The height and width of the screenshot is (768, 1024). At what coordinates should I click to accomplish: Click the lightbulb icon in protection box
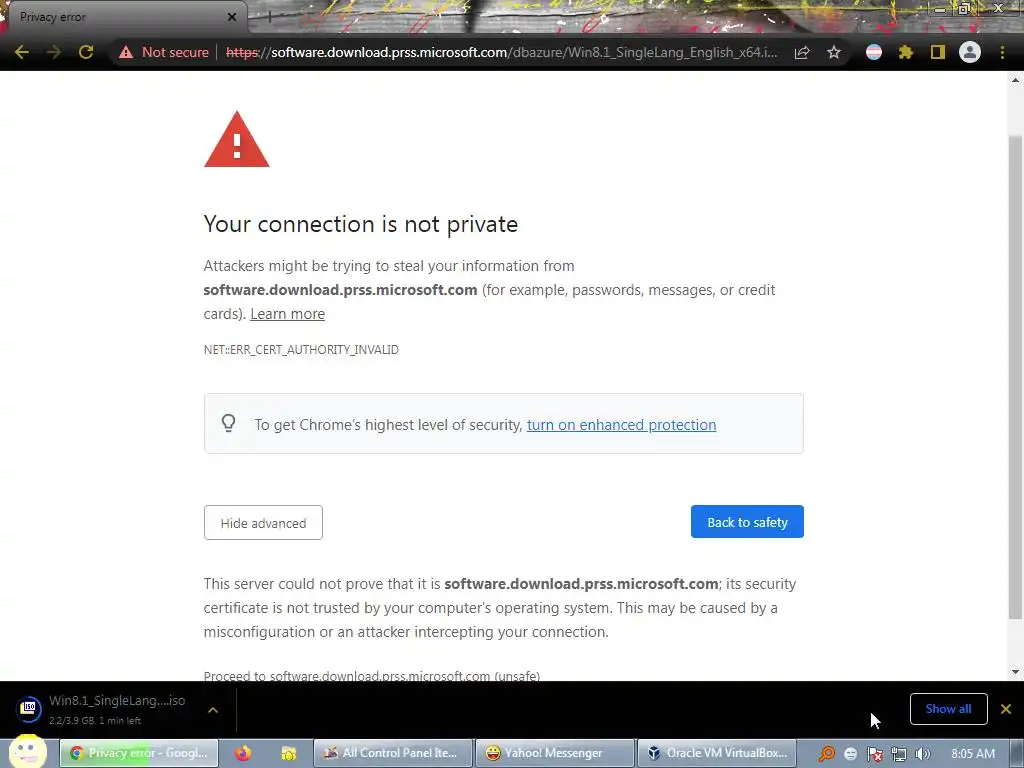pyautogui.click(x=228, y=423)
